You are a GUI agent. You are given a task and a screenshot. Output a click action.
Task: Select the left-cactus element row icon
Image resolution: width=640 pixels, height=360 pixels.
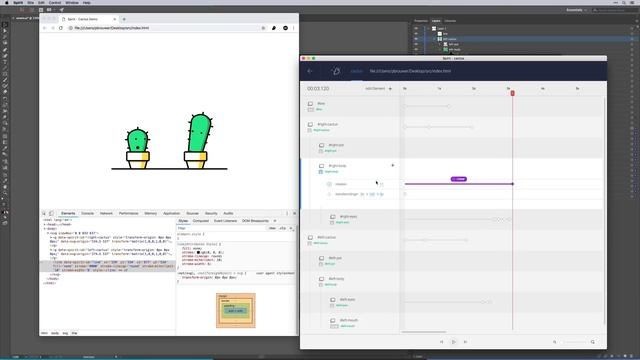click(x=310, y=238)
